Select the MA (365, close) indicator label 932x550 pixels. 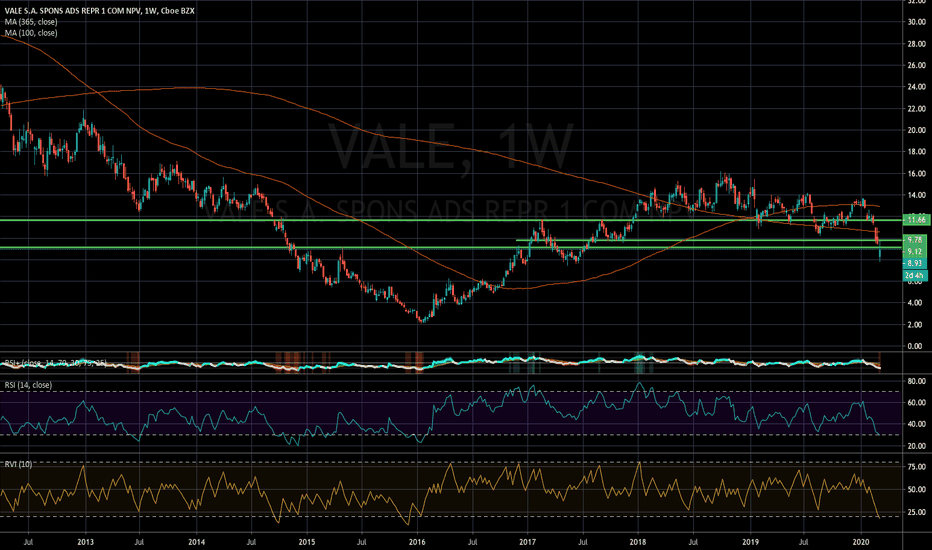[x=31, y=22]
